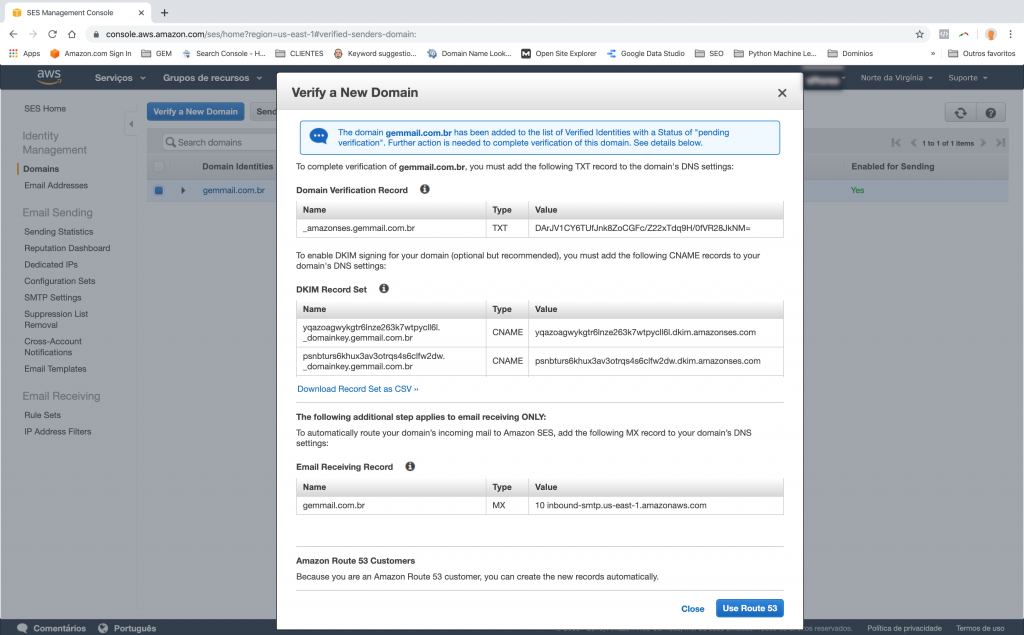The height and width of the screenshot is (635, 1024).
Task: Expand the gemmail.com.br row details triangle
Action: [x=183, y=190]
